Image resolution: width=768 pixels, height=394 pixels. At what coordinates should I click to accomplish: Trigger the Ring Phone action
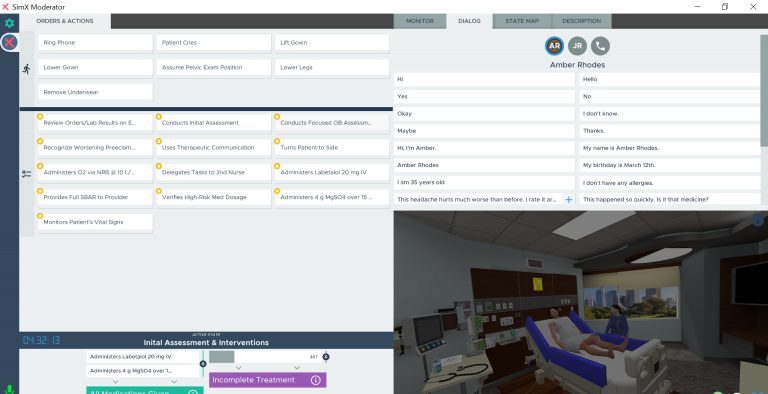click(96, 43)
